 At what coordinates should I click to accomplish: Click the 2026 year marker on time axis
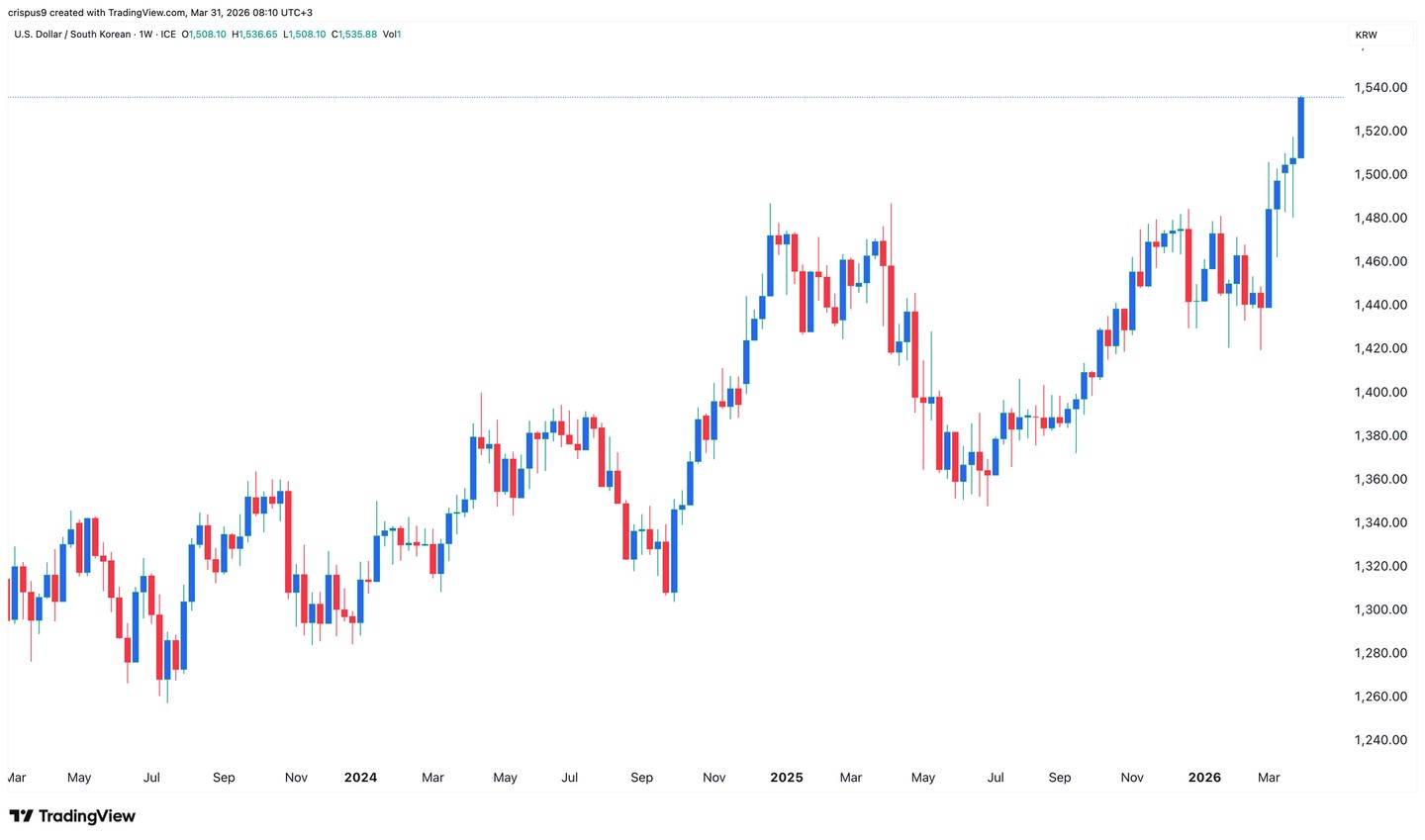pos(1204,778)
